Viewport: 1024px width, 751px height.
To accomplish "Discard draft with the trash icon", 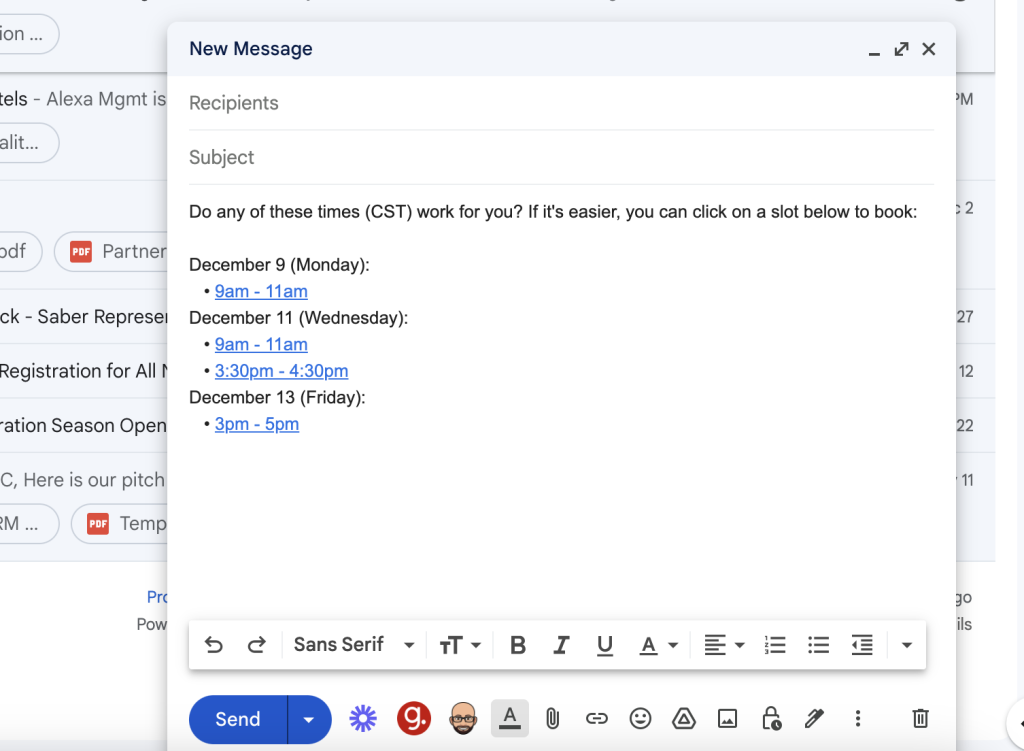I will tap(920, 718).
